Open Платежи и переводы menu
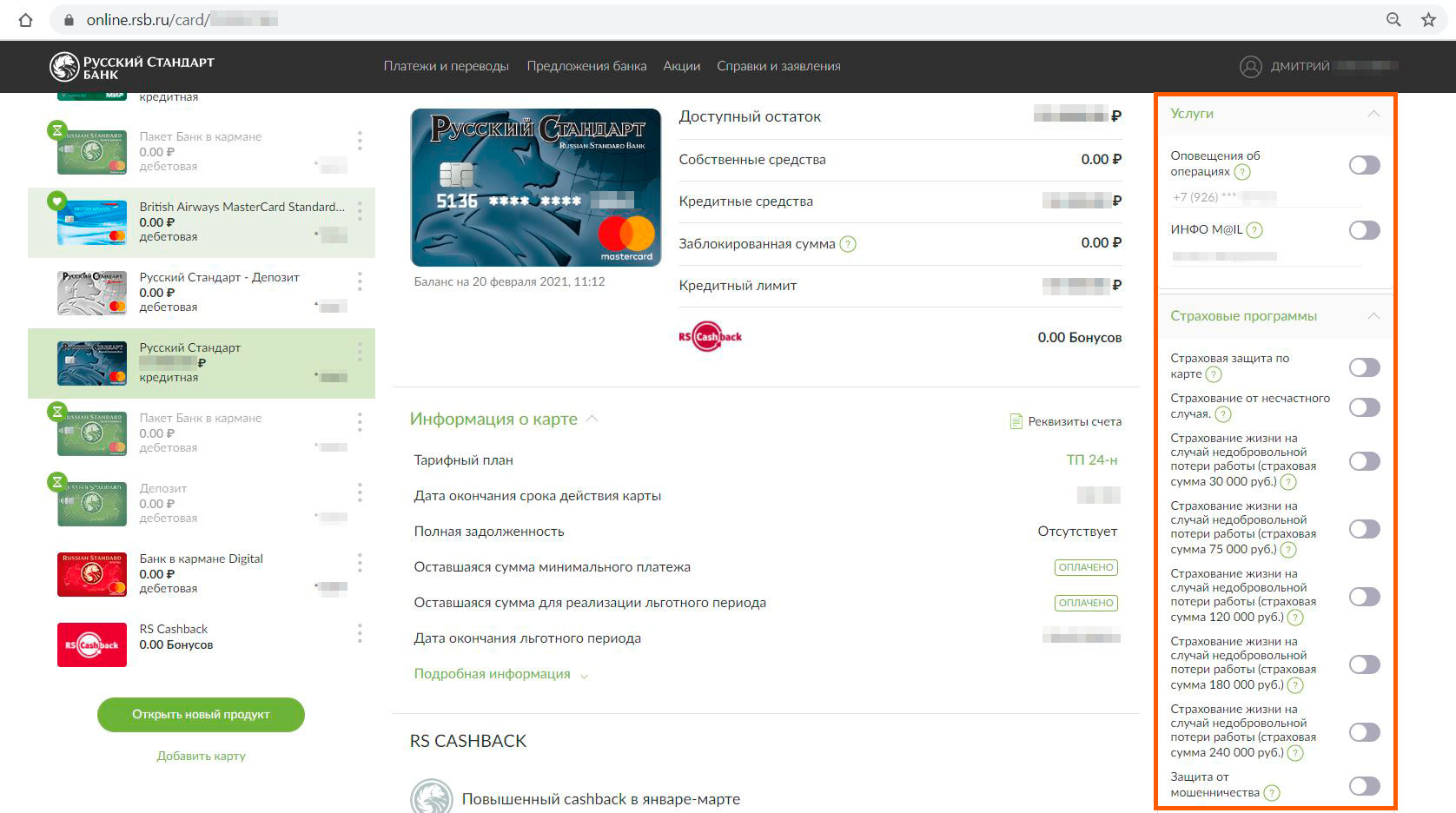The width and height of the screenshot is (1456, 813). [x=447, y=66]
